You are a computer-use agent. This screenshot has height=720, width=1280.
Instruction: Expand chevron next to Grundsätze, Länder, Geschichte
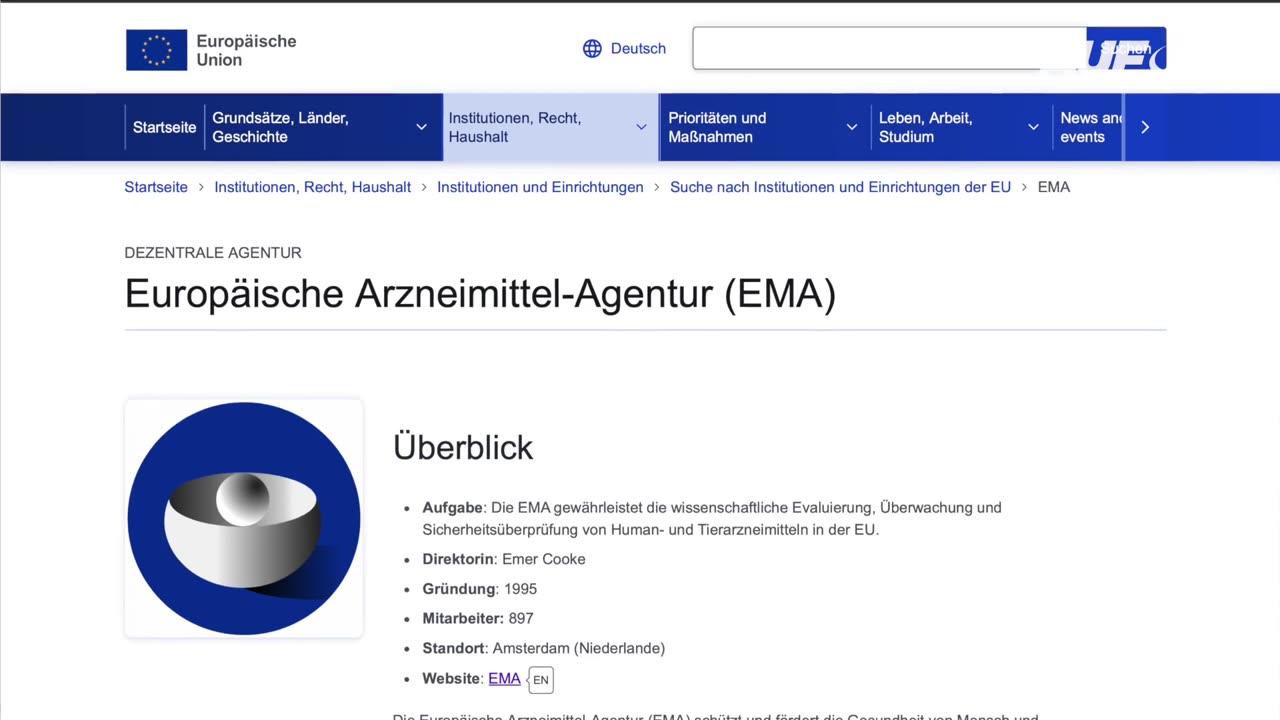422,127
